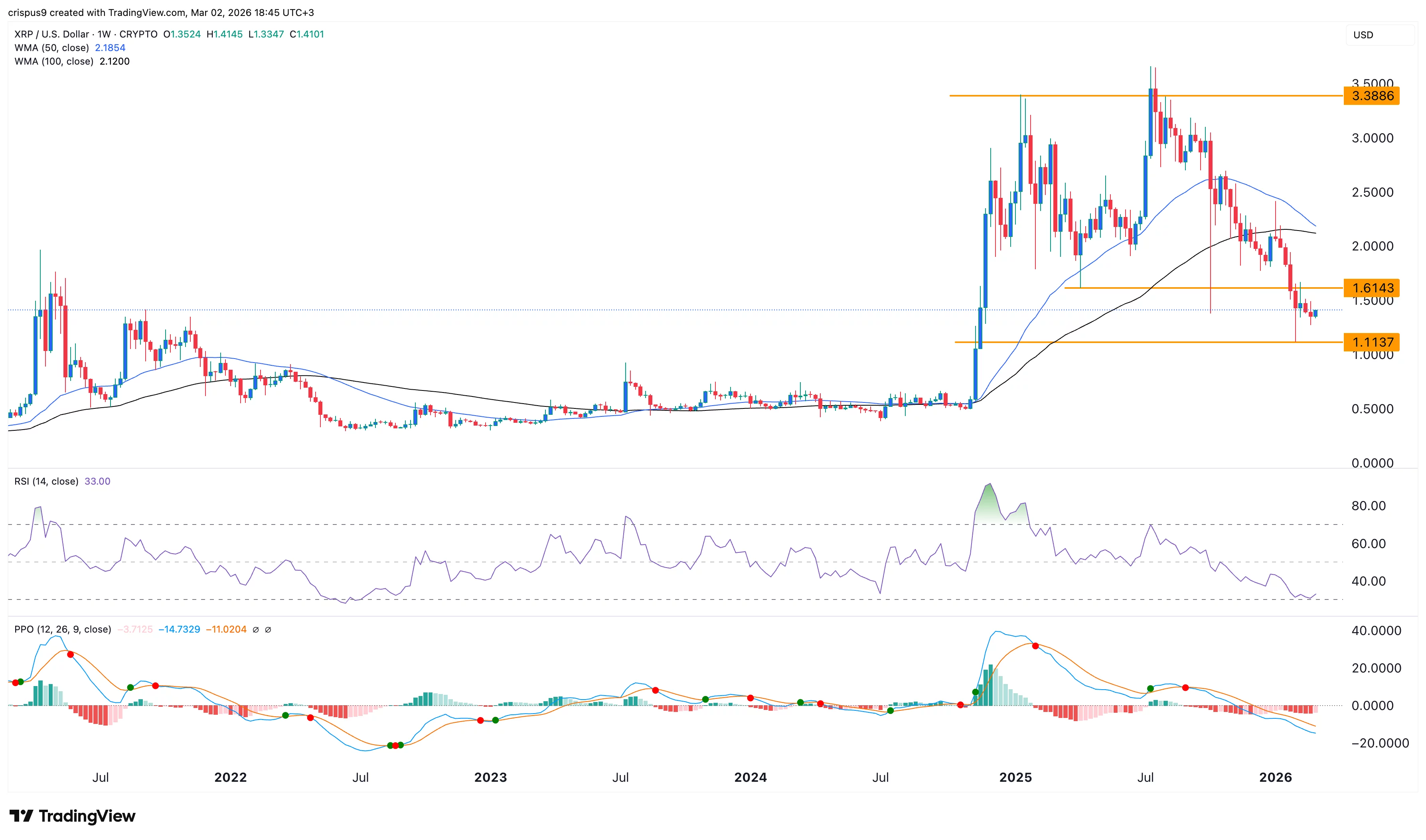The image size is (1426, 840).
Task: Click the dotted current price line on the chart
Action: click(x=679, y=310)
